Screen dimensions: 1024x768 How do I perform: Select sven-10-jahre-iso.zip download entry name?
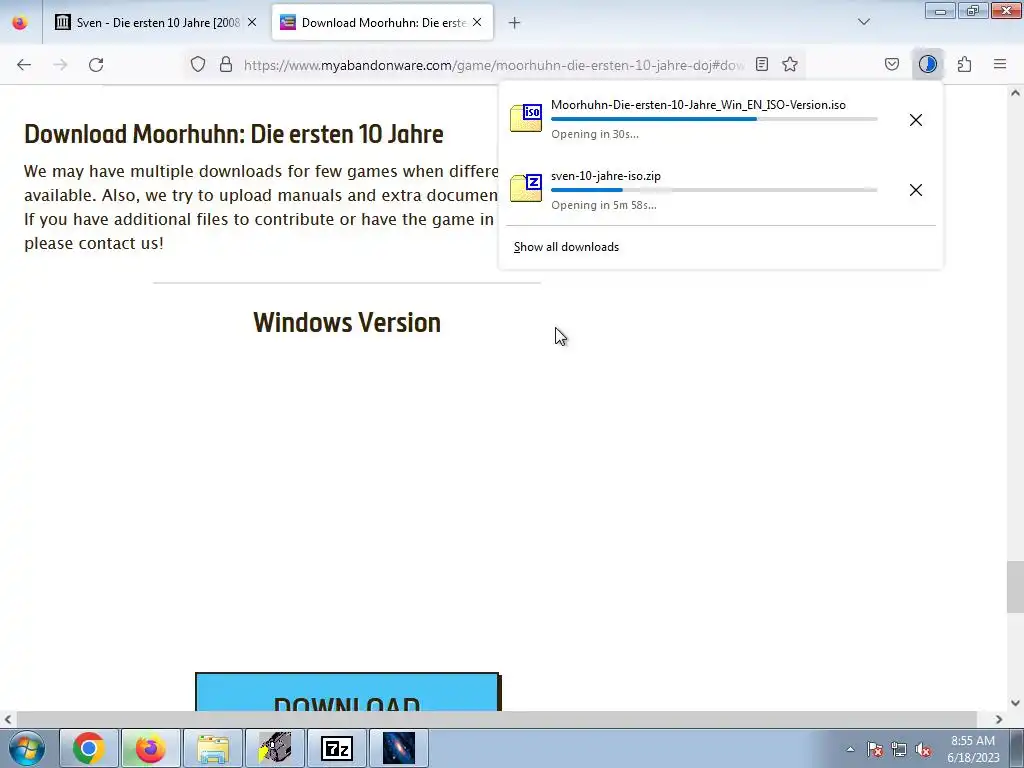click(606, 176)
